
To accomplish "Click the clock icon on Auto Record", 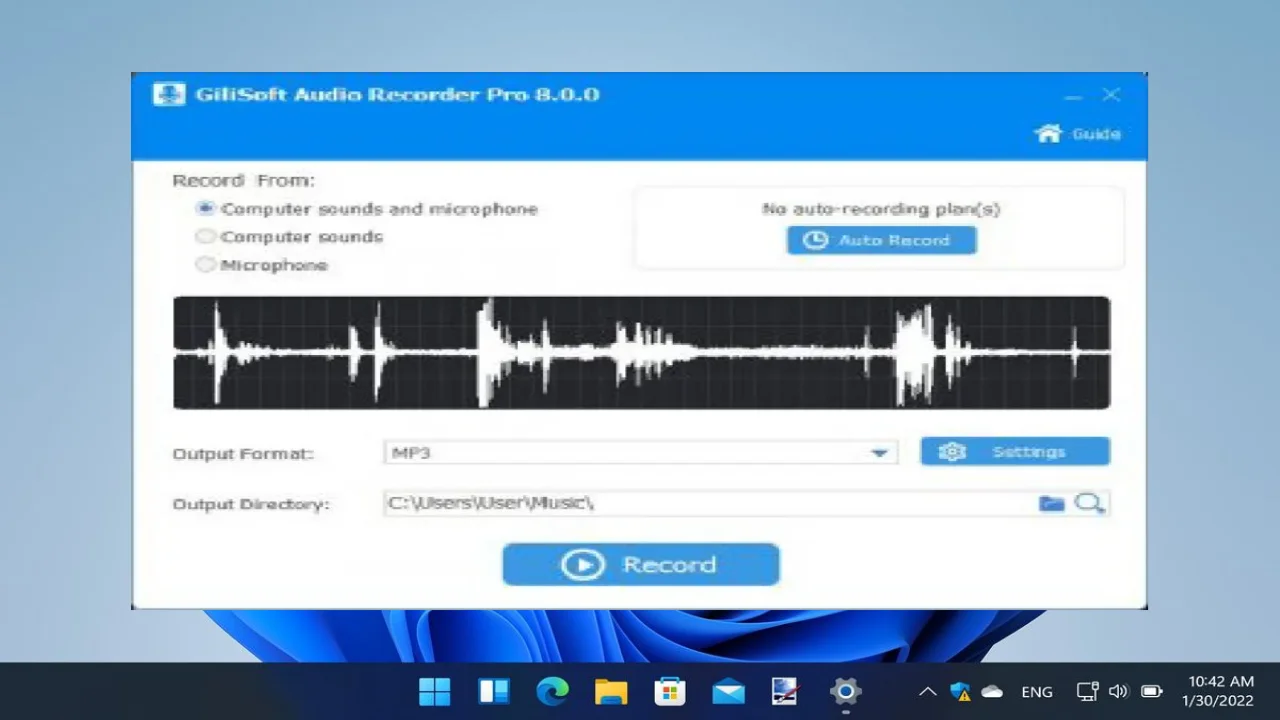I will pos(816,240).
